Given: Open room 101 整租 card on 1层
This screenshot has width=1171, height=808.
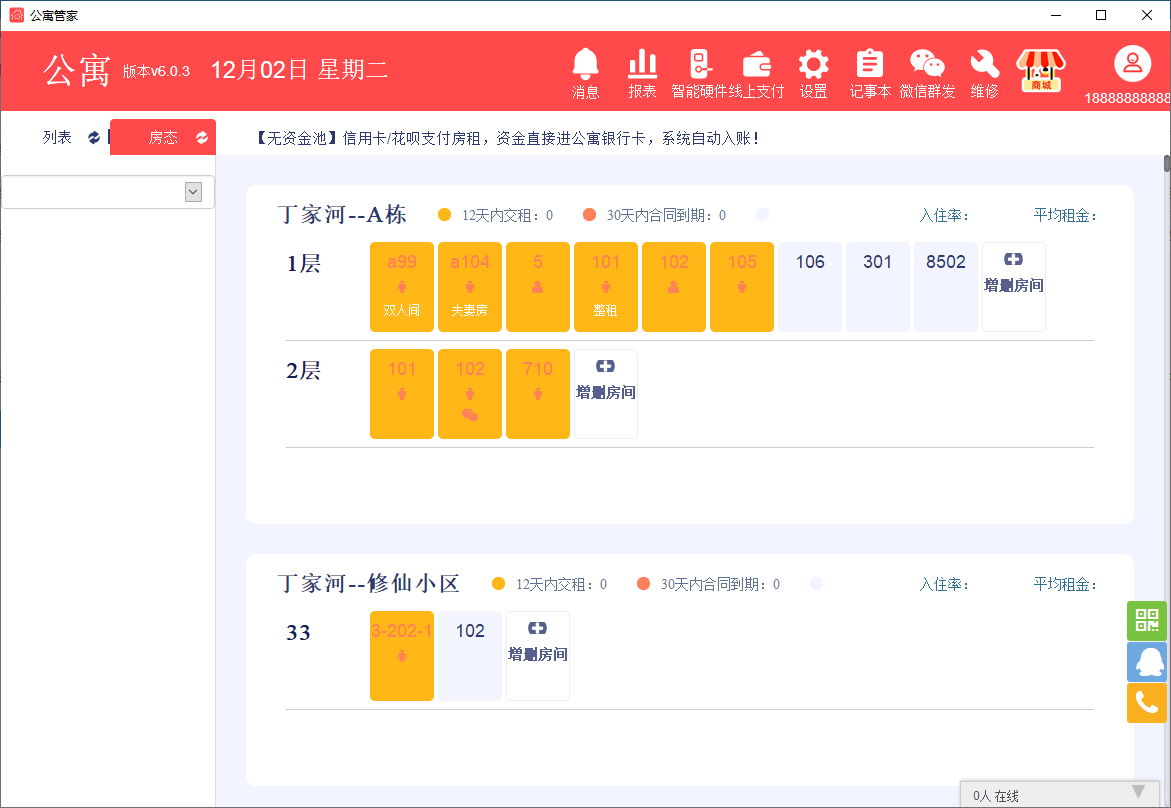Looking at the screenshot, I should pos(606,287).
